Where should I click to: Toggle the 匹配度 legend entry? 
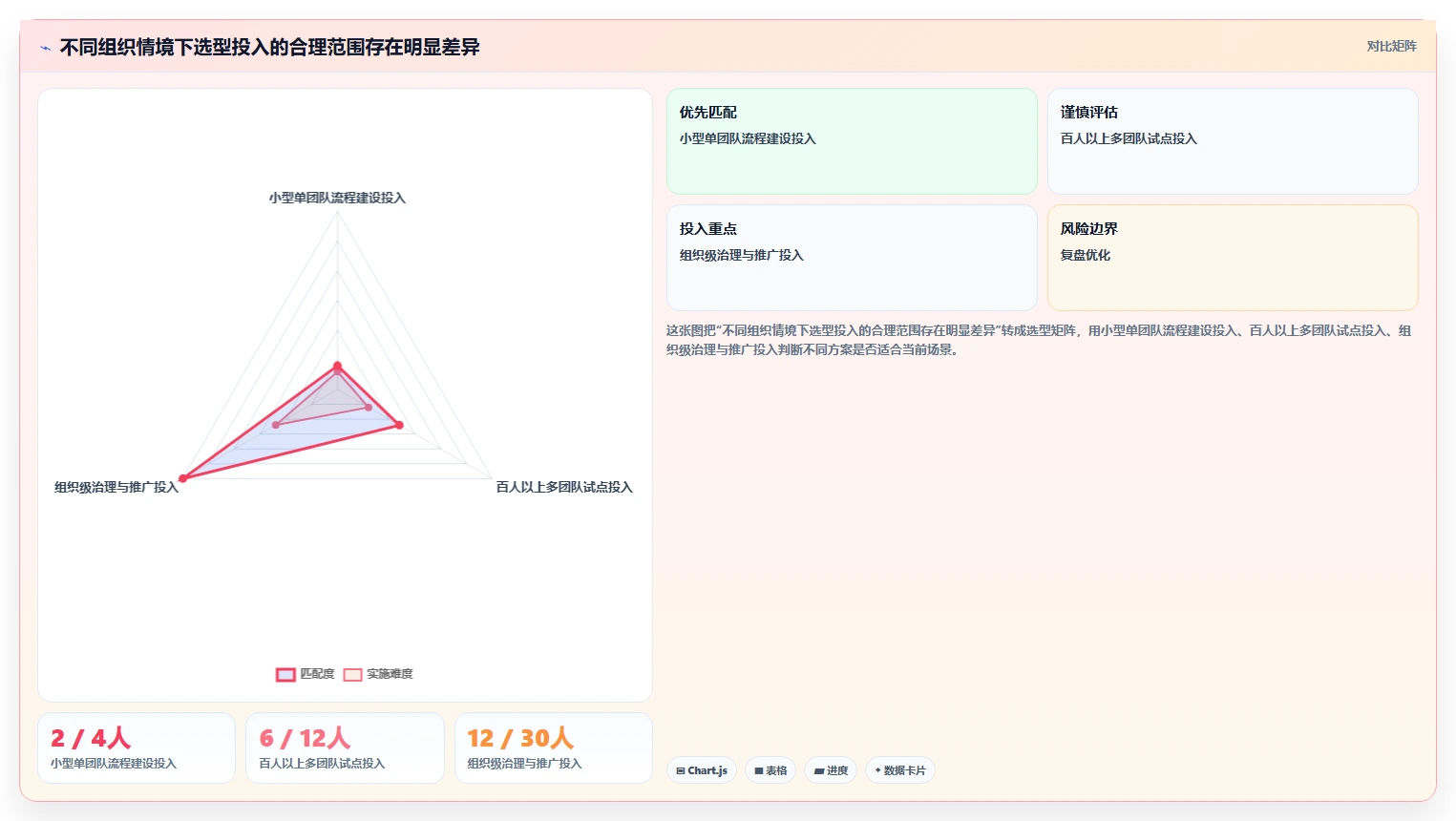pos(306,674)
